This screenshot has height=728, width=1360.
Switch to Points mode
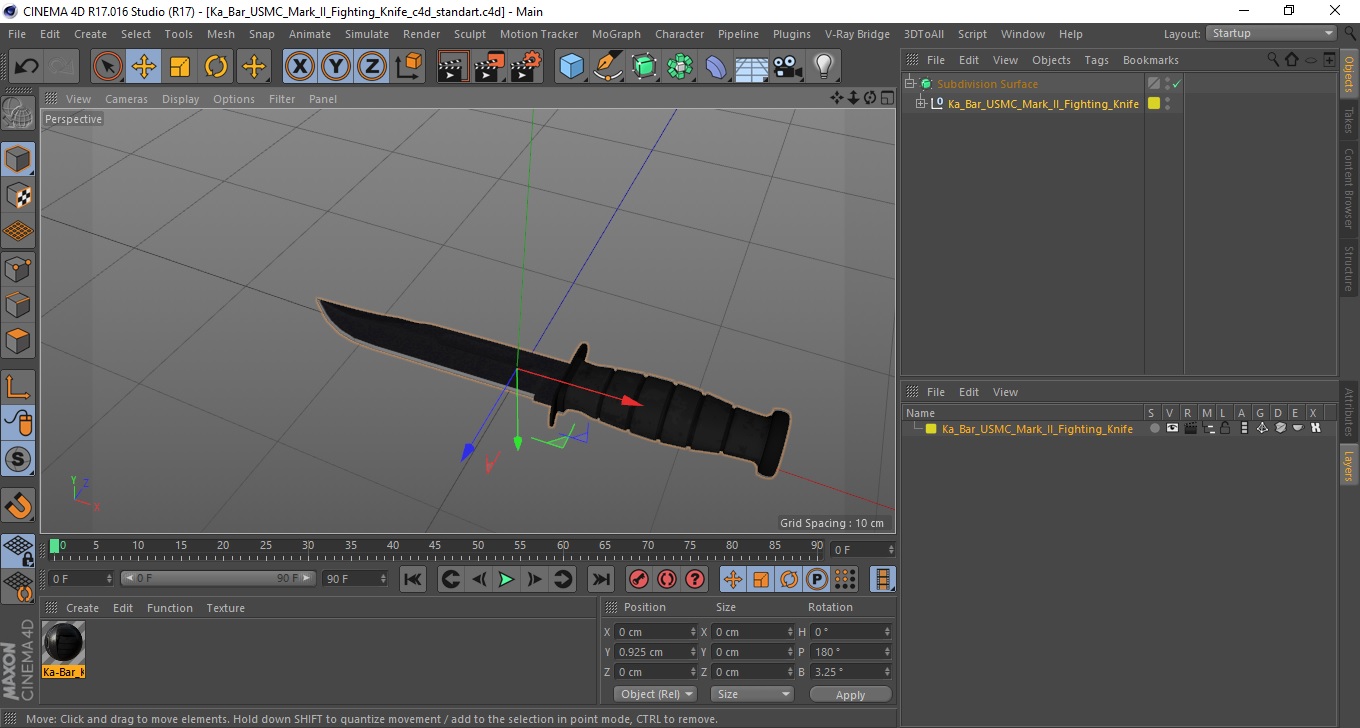tap(18, 268)
